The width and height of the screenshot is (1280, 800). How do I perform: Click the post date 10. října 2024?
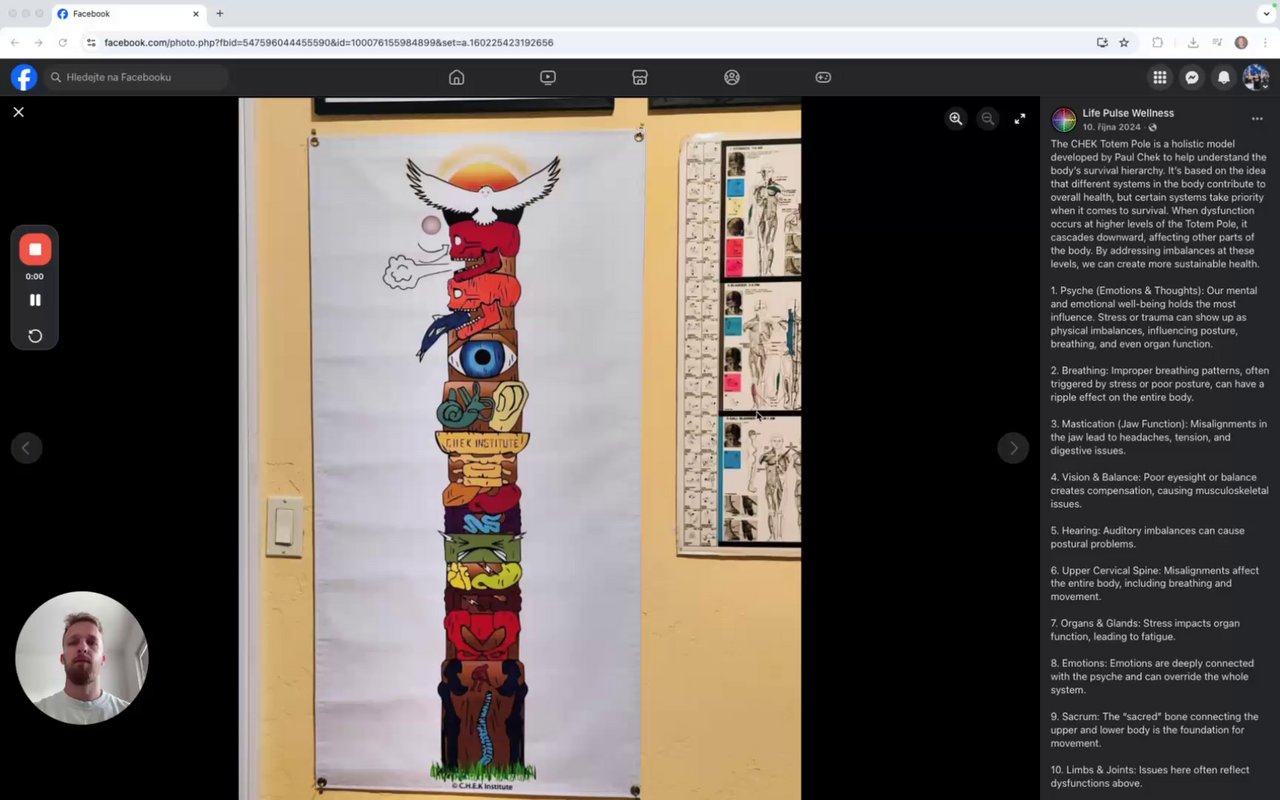(x=1111, y=128)
